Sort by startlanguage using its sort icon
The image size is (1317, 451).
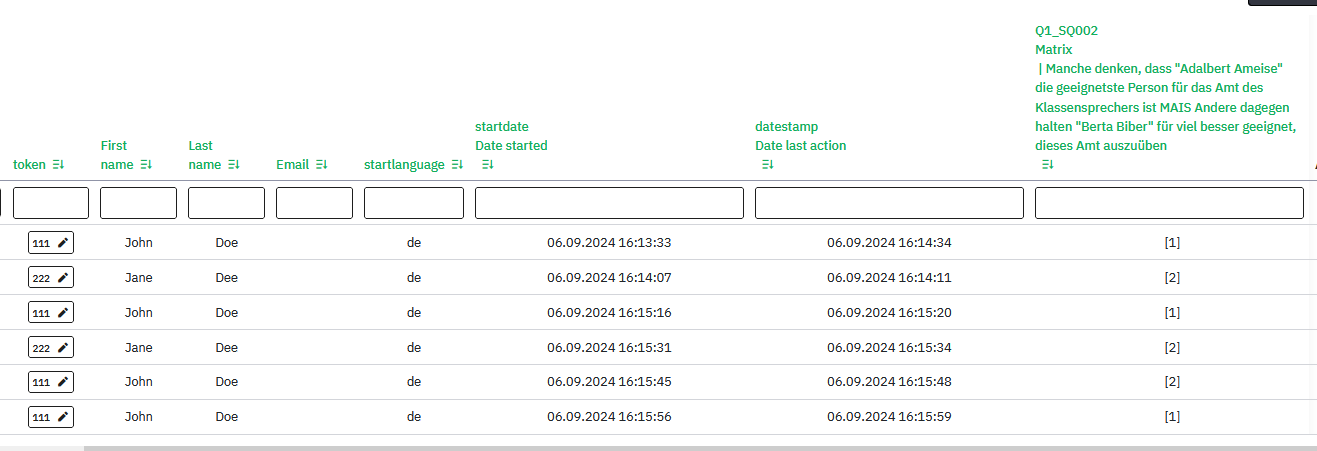pyautogui.click(x=457, y=165)
